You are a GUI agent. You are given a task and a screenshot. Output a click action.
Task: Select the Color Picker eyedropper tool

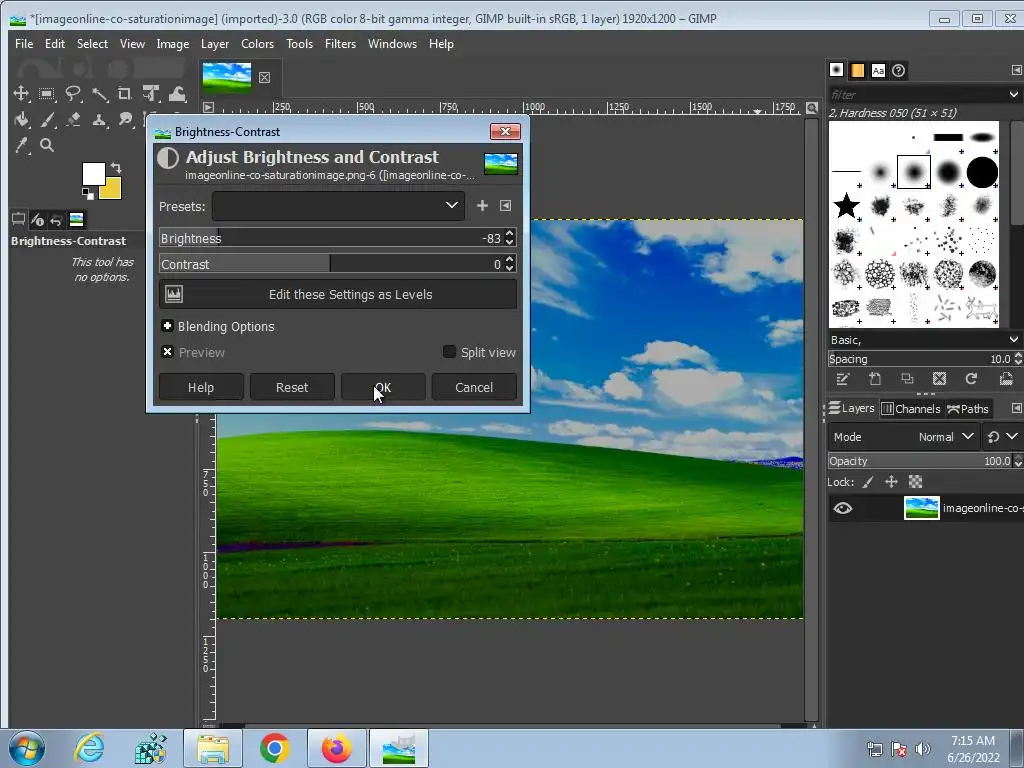(21, 146)
